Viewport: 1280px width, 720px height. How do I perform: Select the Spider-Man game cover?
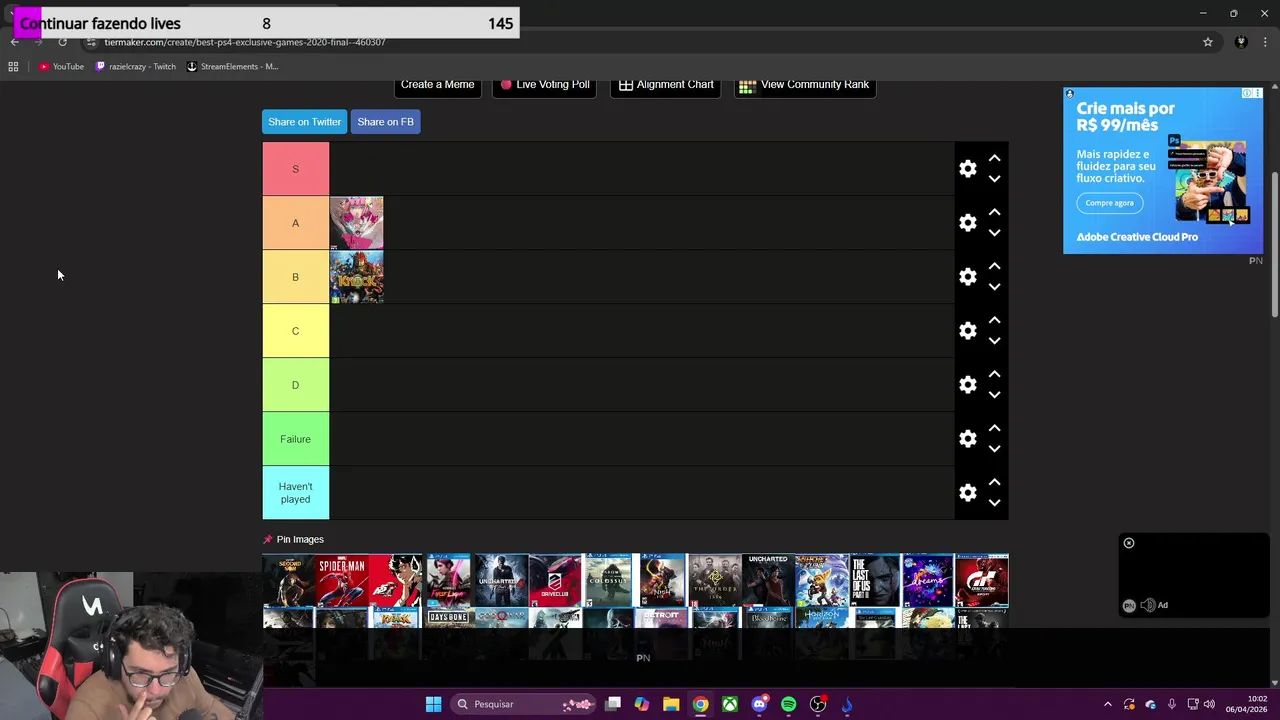point(342,580)
